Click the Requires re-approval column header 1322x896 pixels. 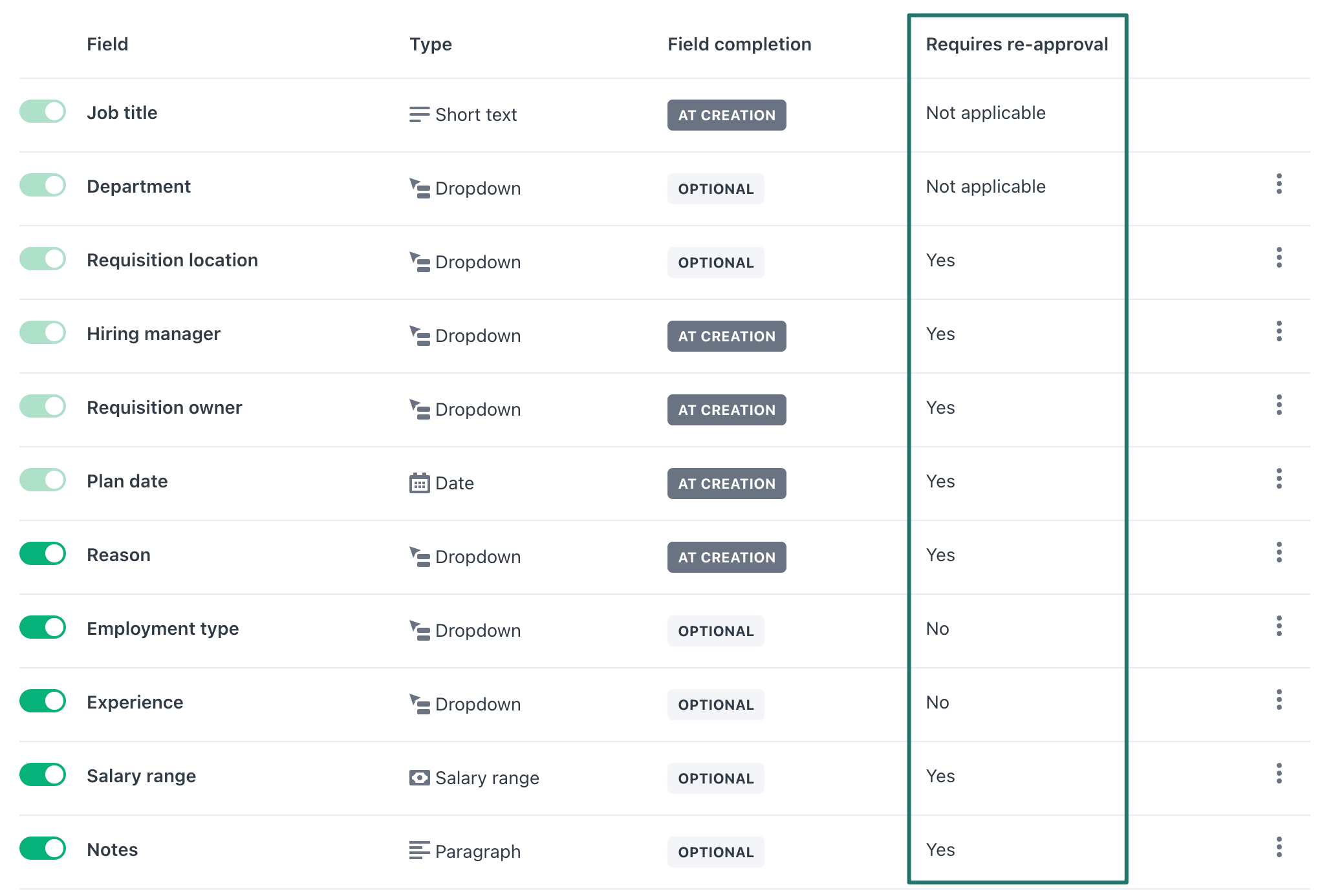pos(1017,44)
